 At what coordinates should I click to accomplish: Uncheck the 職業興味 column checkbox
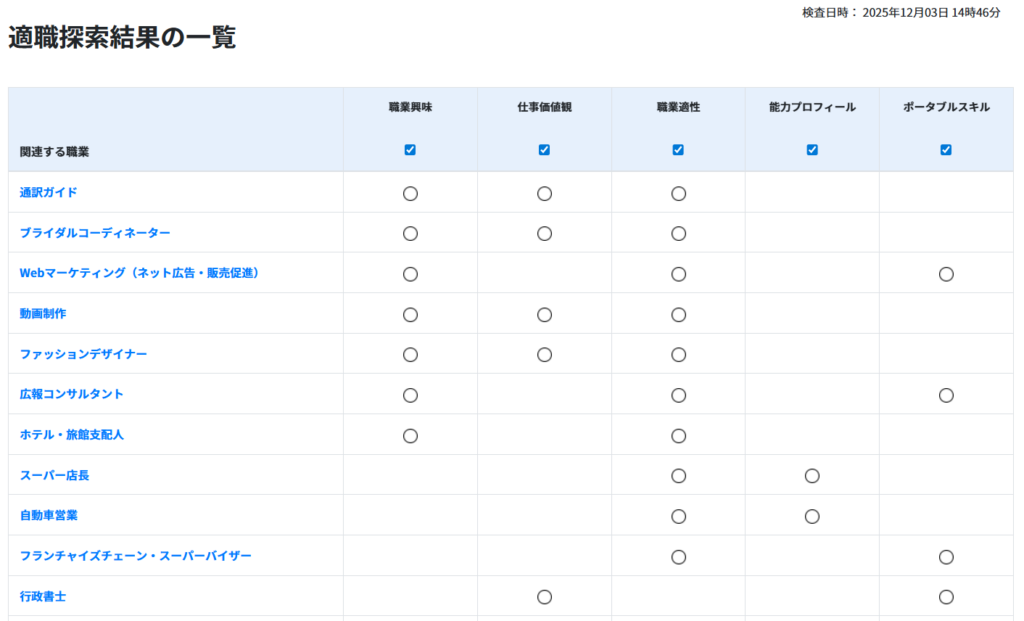410,150
